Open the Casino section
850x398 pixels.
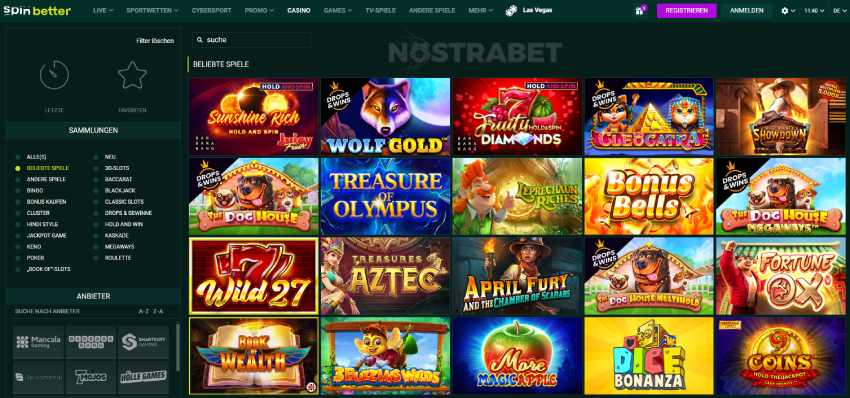[x=299, y=10]
